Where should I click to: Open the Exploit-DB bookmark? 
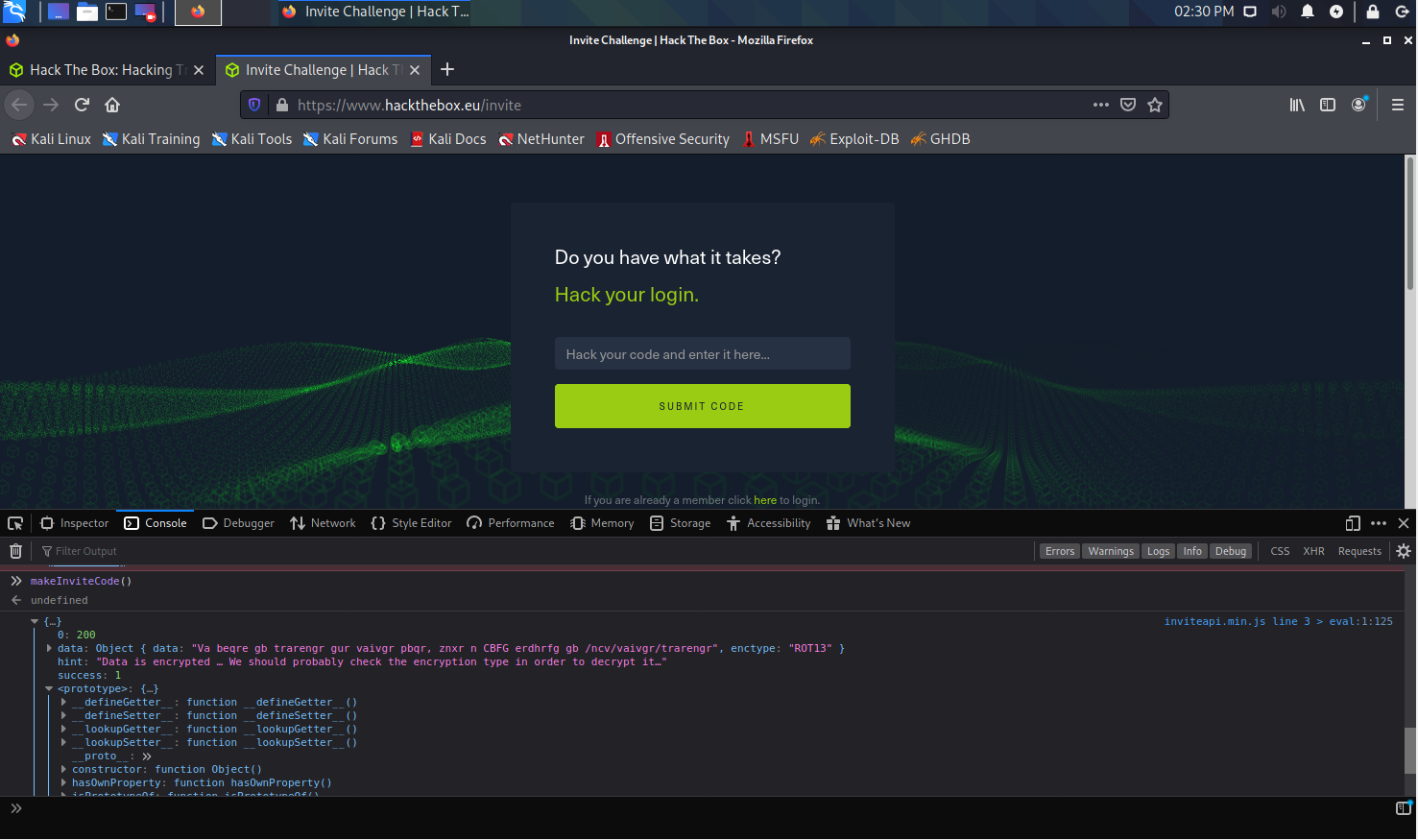point(854,139)
